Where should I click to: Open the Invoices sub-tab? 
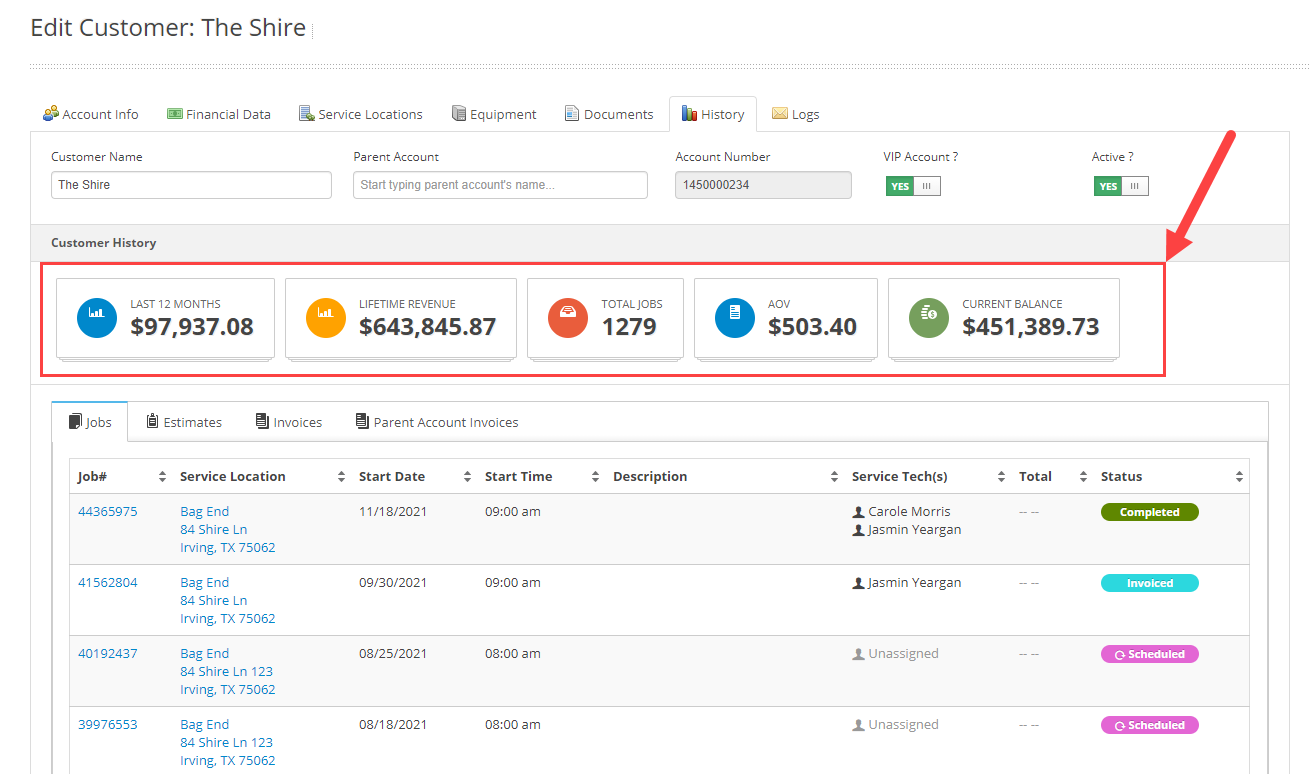[289, 422]
